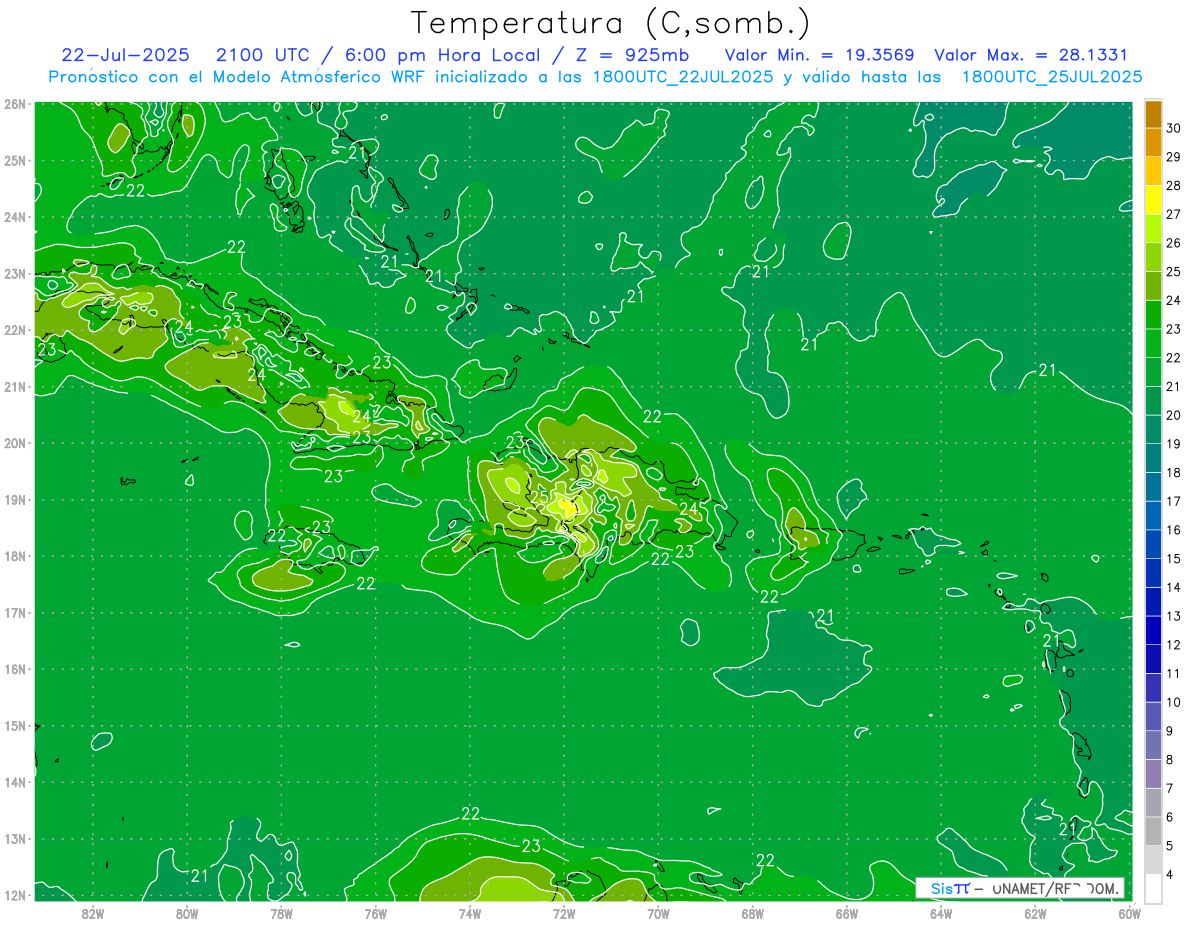The width and height of the screenshot is (1200, 927).
Task: Click the 24N latitude axis label
Action: pyautogui.click(x=14, y=217)
